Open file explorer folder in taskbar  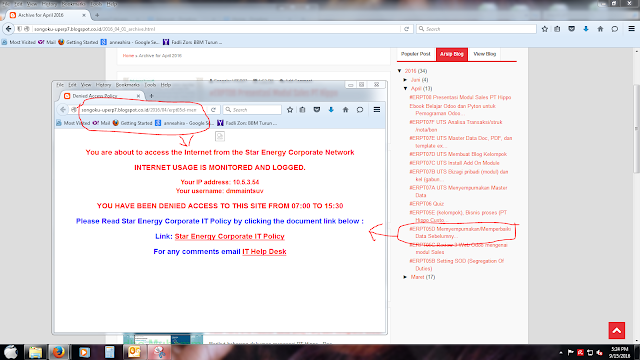pyautogui.click(x=35, y=352)
